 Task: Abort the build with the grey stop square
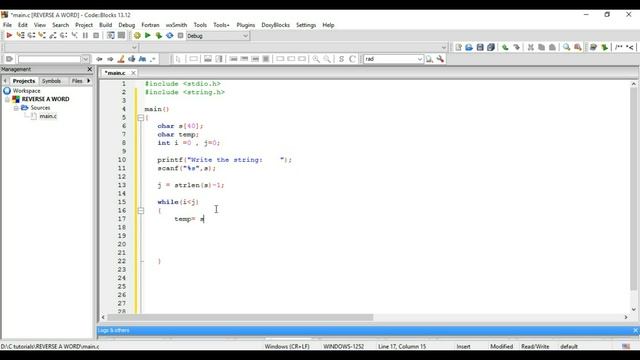tap(180, 36)
